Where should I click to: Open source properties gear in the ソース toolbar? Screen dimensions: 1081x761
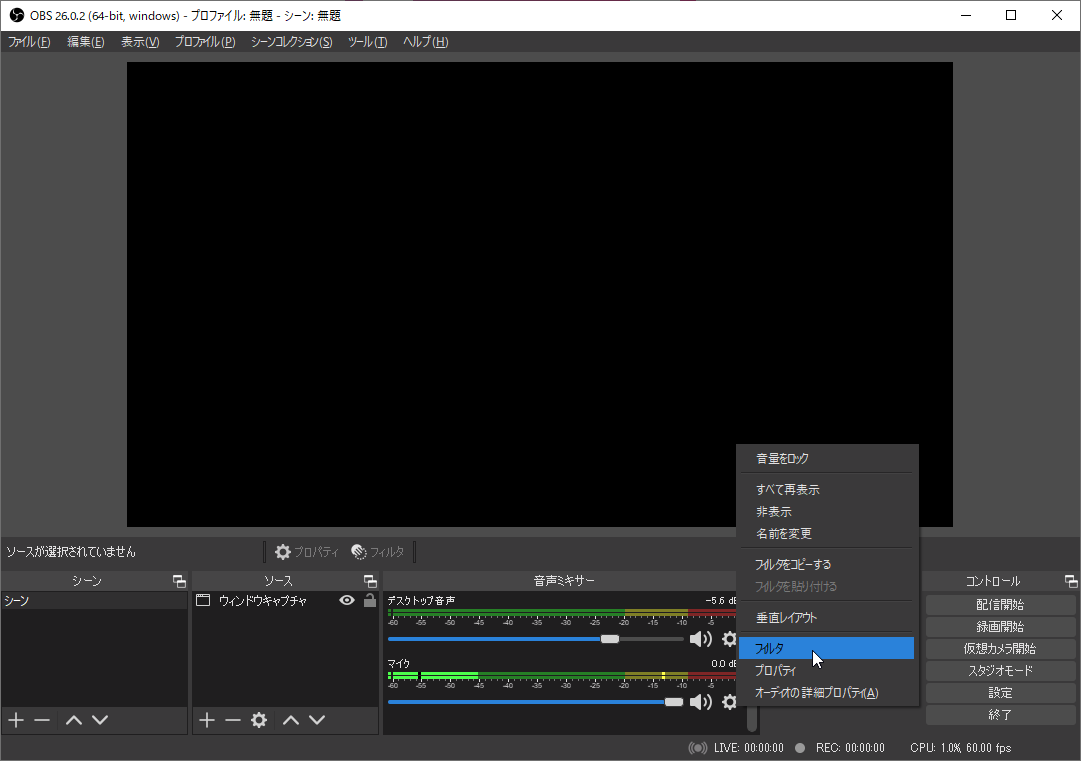coord(259,720)
